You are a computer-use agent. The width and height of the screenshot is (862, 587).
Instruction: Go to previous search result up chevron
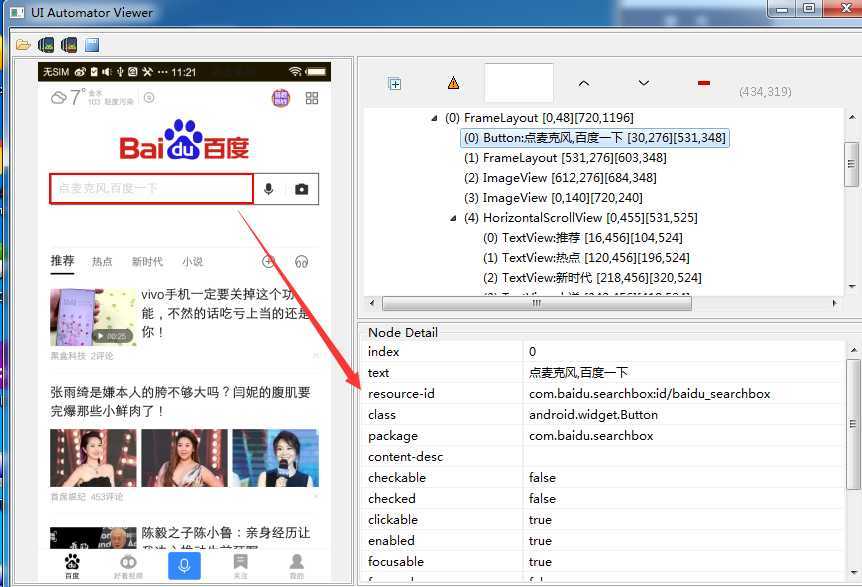click(584, 84)
